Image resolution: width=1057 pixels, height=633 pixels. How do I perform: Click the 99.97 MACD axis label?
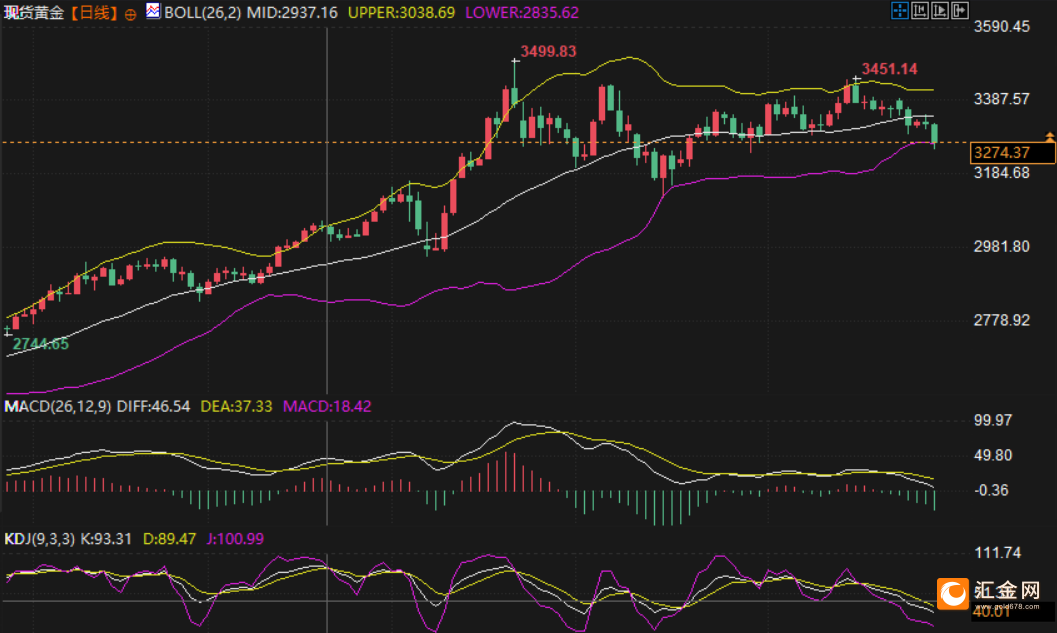(x=993, y=421)
